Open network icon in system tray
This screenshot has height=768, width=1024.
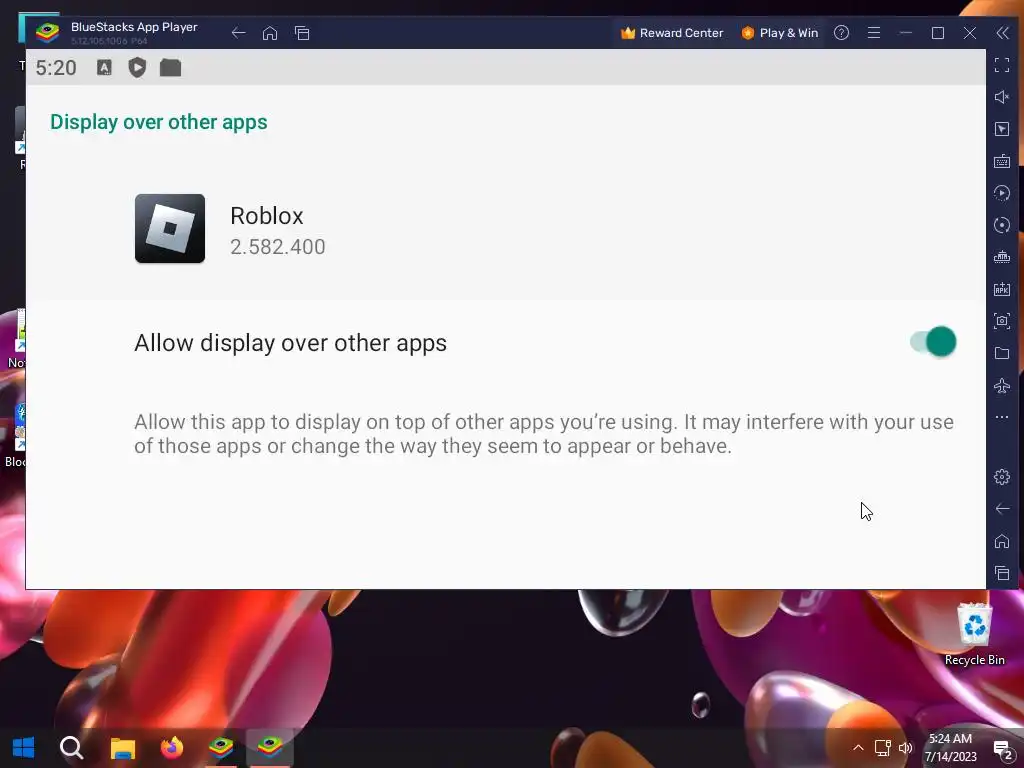[882, 748]
